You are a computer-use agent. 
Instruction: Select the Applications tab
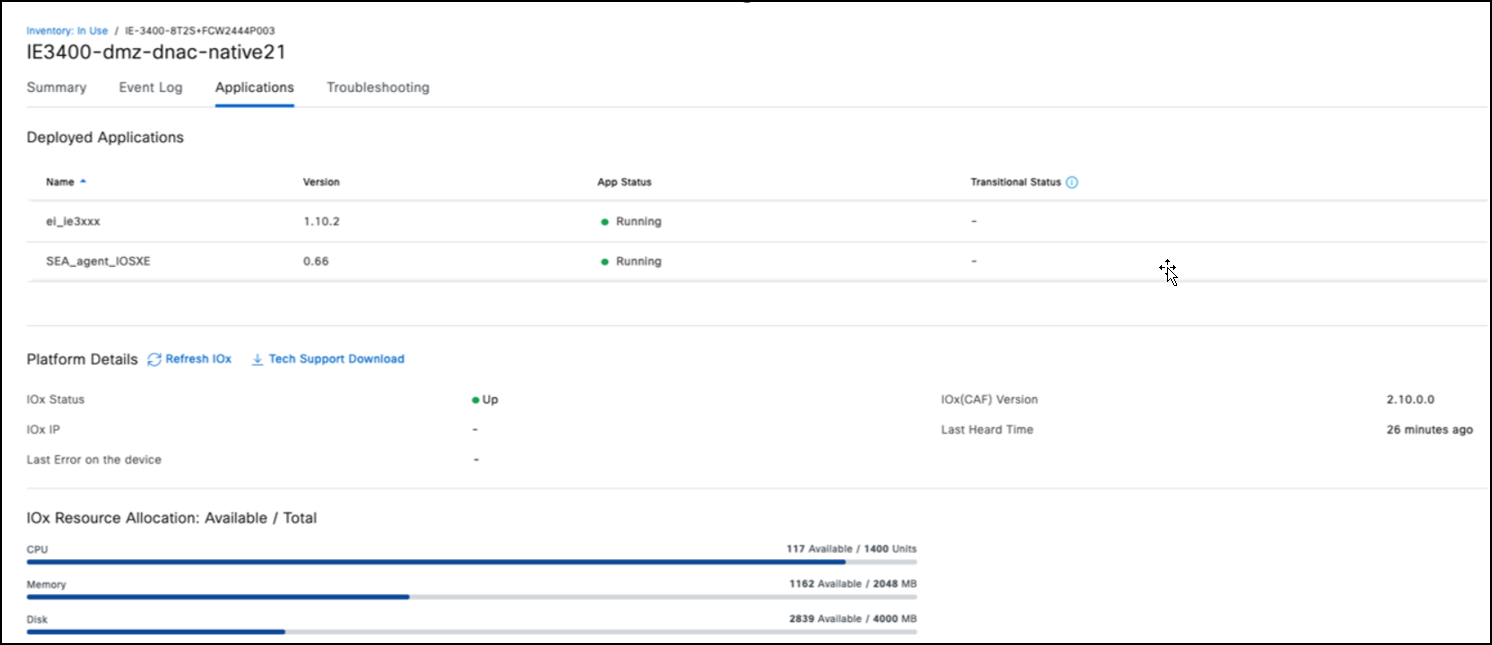pyautogui.click(x=255, y=88)
